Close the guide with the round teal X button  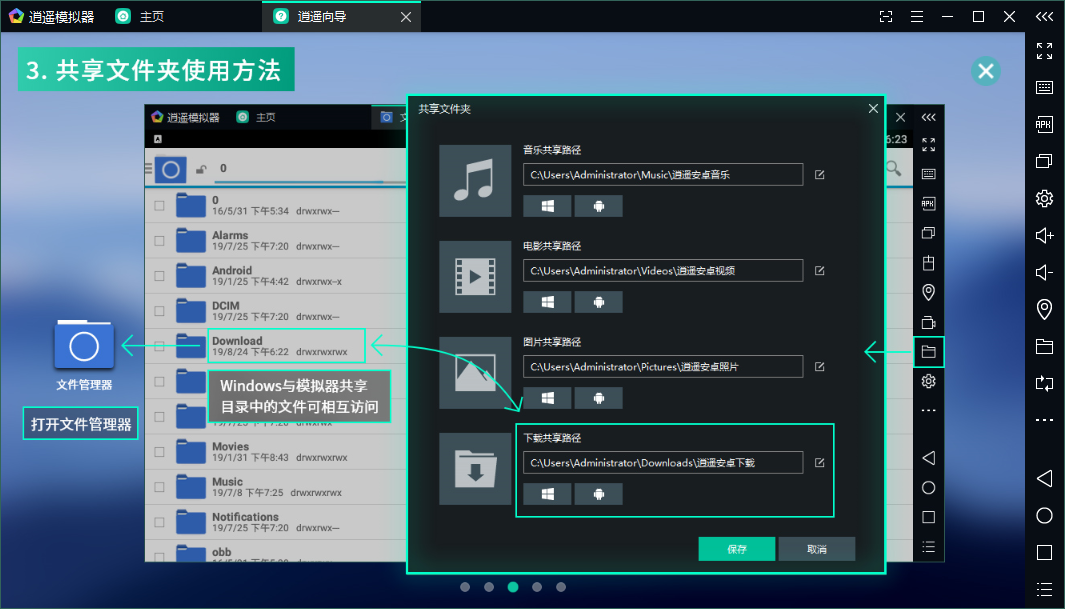tap(986, 71)
